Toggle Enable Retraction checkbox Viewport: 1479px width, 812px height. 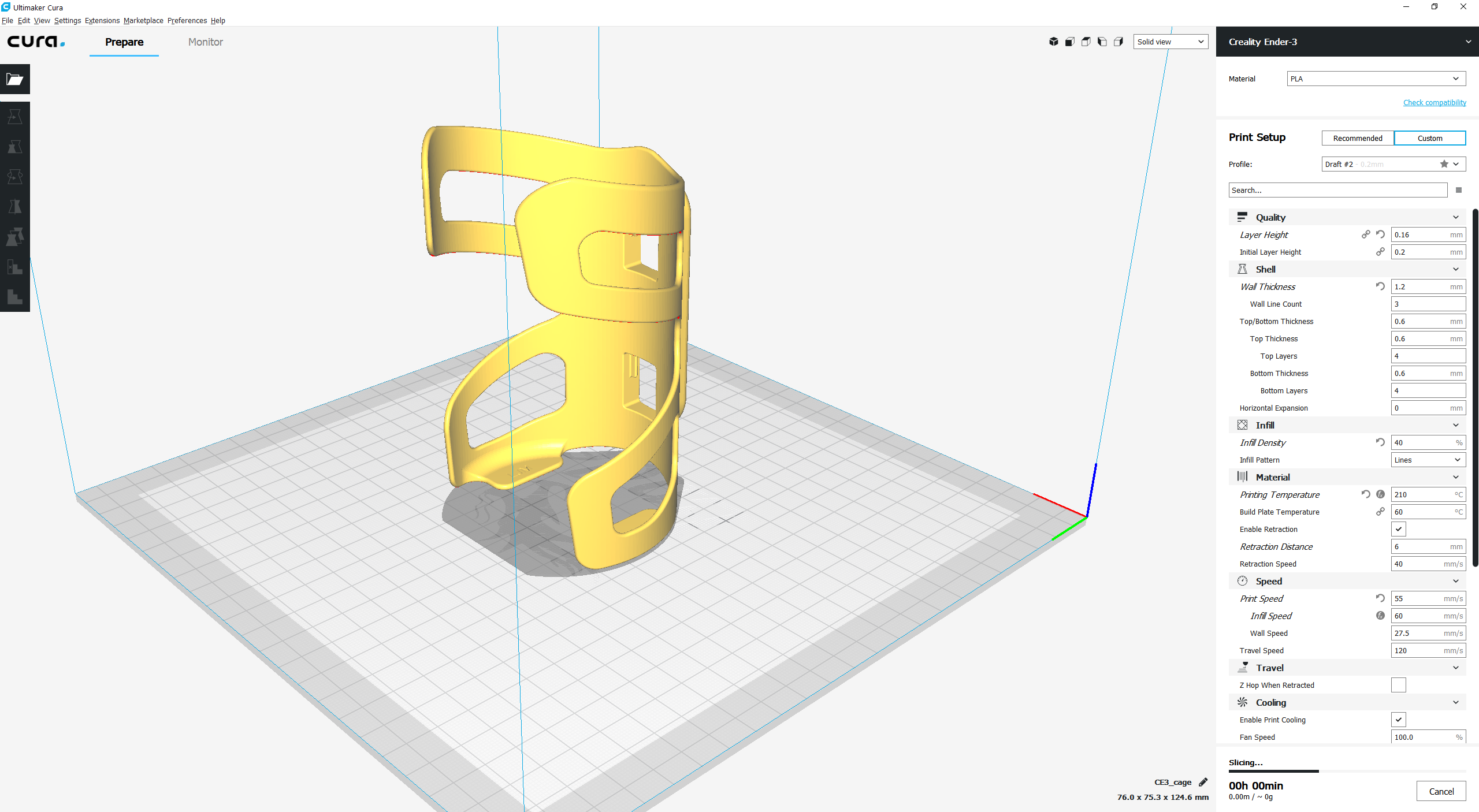1399,529
